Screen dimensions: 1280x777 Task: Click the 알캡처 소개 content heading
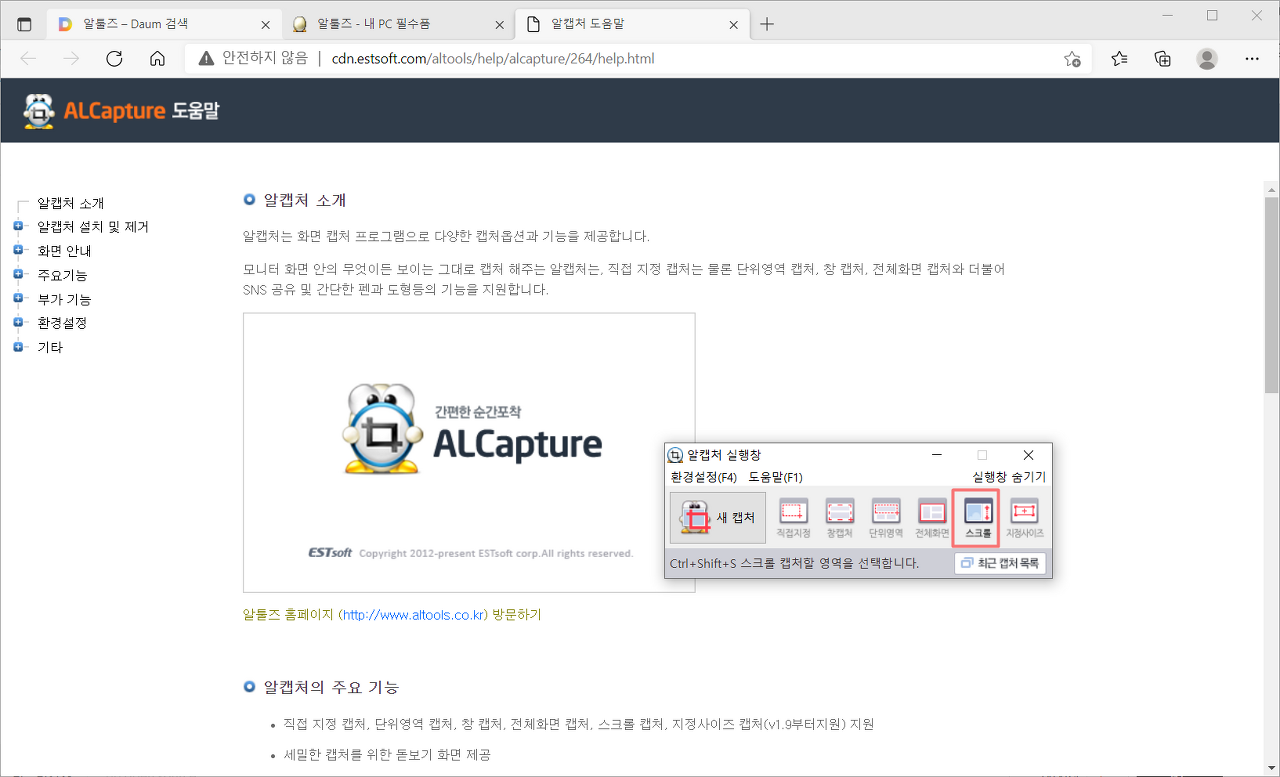(x=304, y=200)
